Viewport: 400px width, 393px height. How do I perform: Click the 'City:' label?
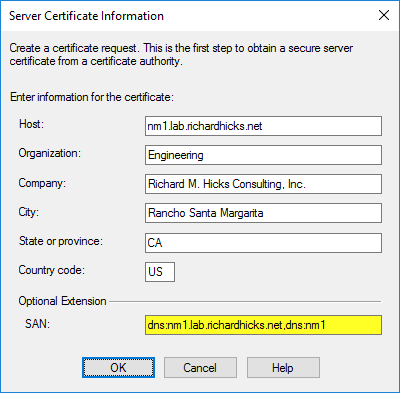pos(29,212)
